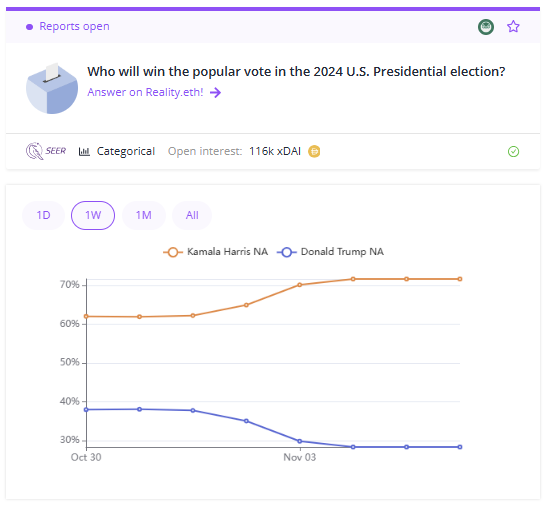Click the Harris data point at Nov 03
Viewport: 545px width, 508px height.
coord(300,285)
